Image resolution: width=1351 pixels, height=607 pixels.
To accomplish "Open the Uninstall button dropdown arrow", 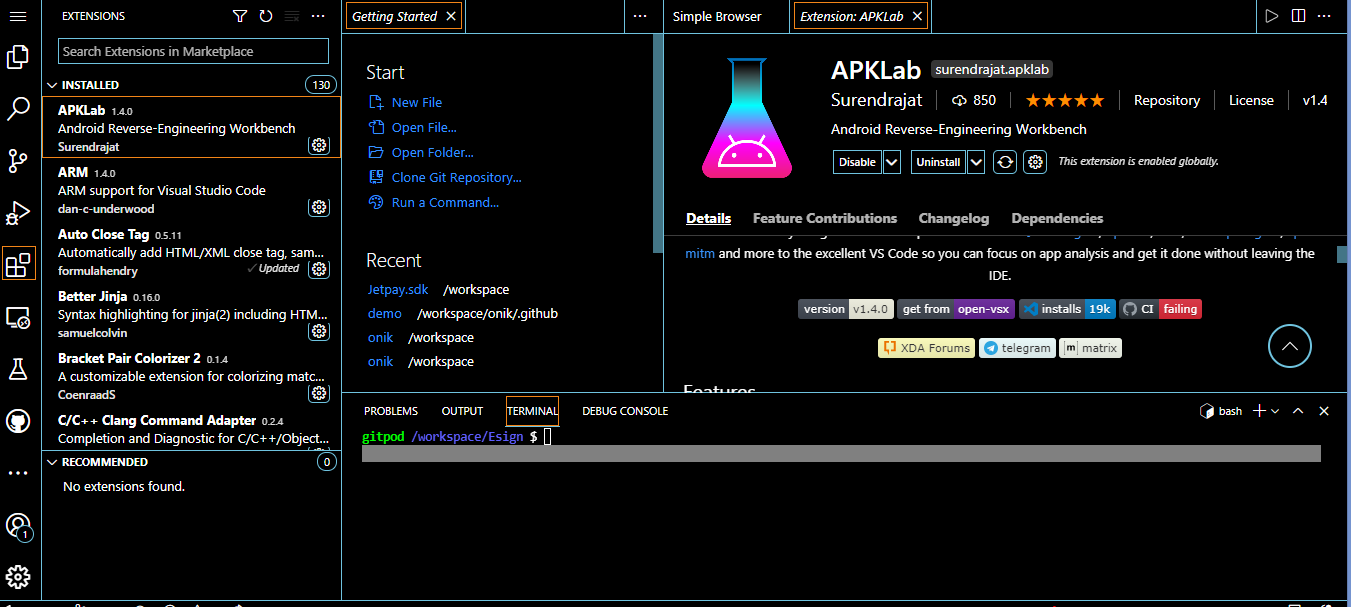I will pos(976,162).
